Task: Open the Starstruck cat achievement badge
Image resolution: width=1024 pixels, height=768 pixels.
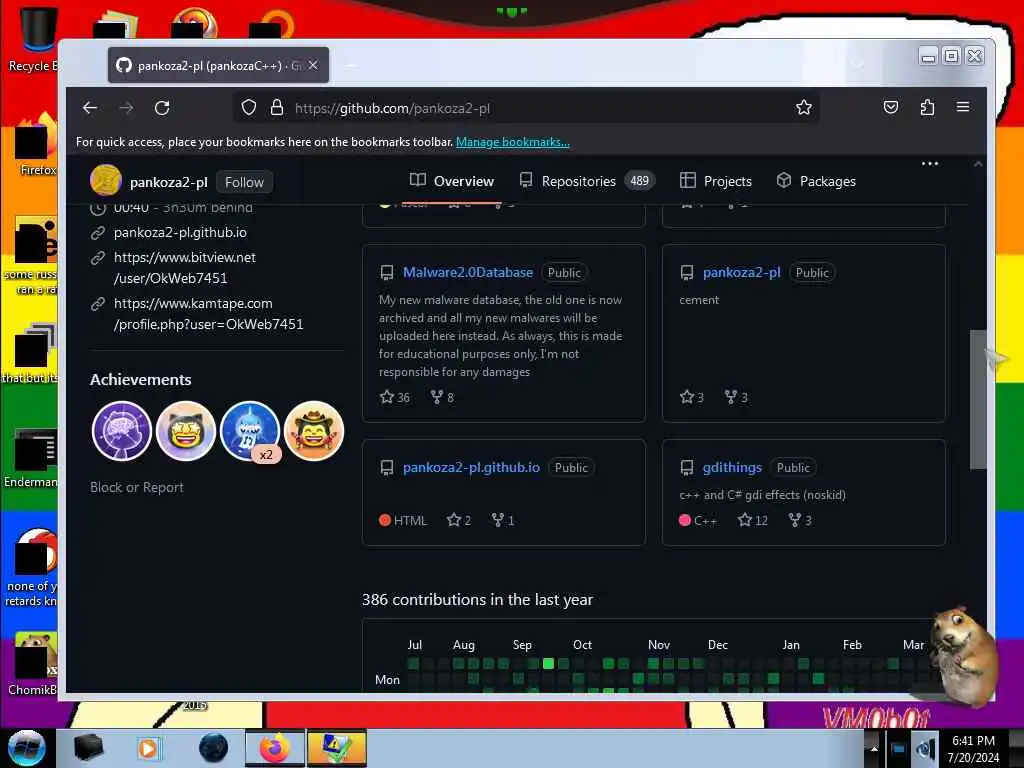Action: pyautogui.click(x=185, y=431)
